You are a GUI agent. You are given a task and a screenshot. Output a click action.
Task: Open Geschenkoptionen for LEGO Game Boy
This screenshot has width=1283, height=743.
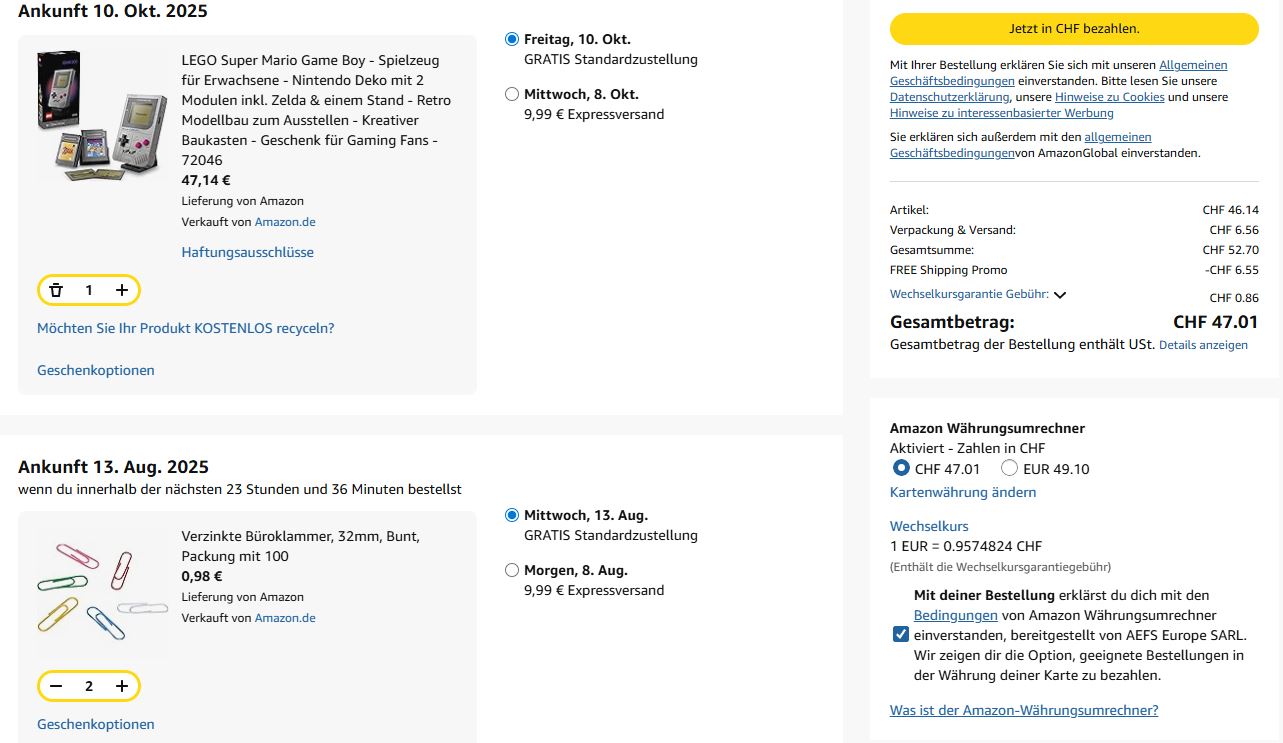click(96, 370)
